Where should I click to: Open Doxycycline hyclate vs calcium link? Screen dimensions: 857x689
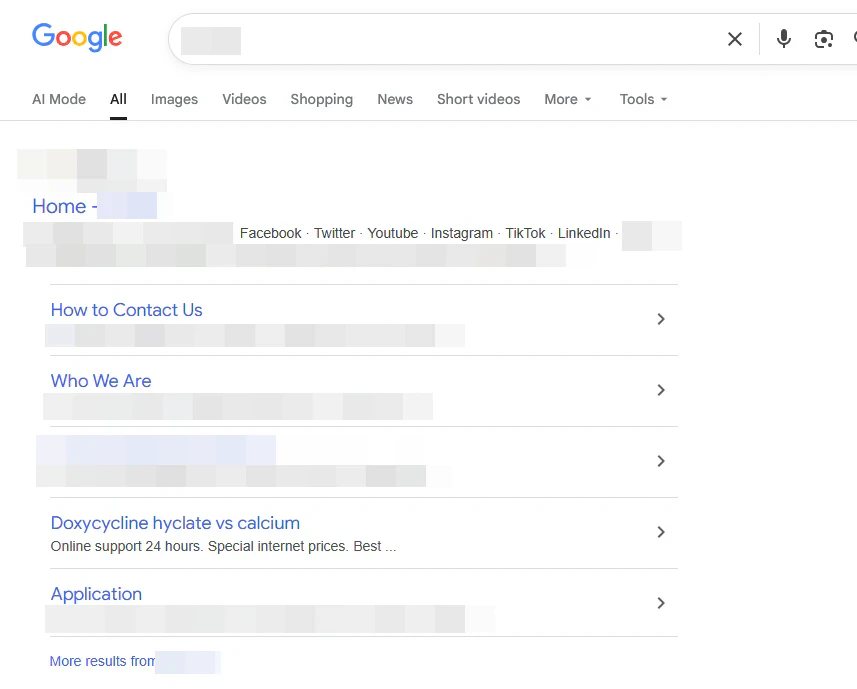coord(175,523)
